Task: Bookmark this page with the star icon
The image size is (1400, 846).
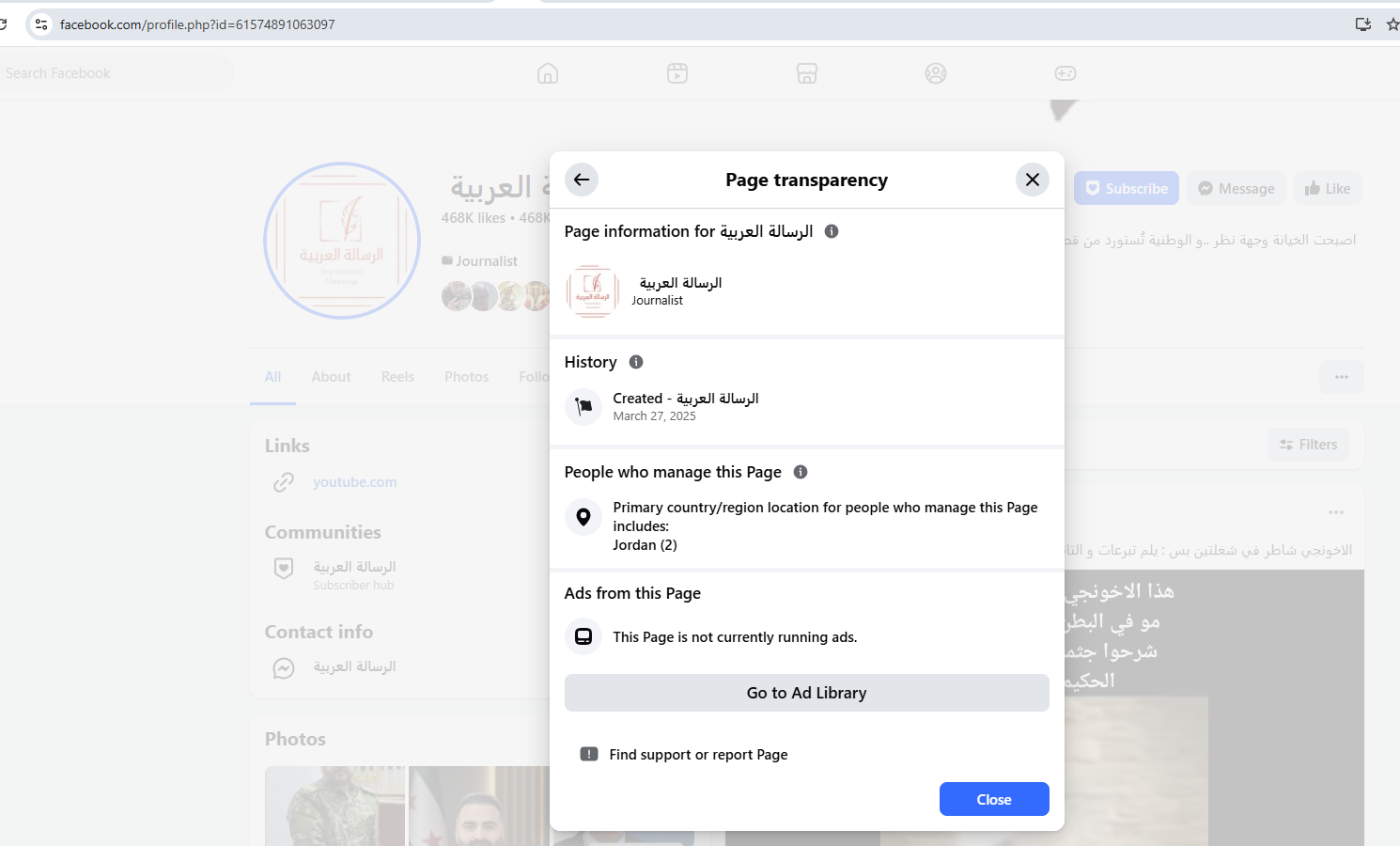Action: 1392,24
